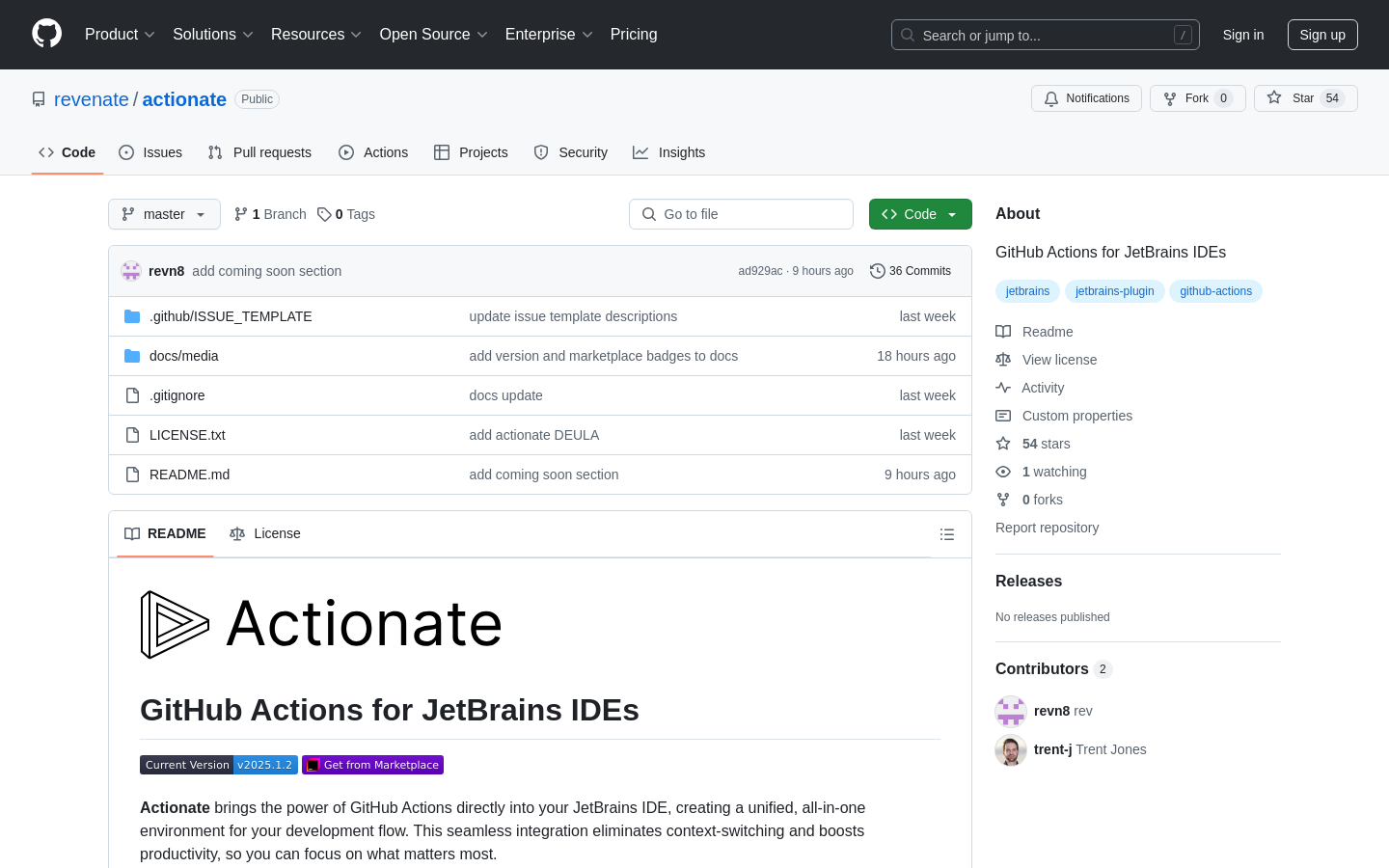The height and width of the screenshot is (868, 1389).
Task: Open the 1 Branch link
Action: click(270, 214)
